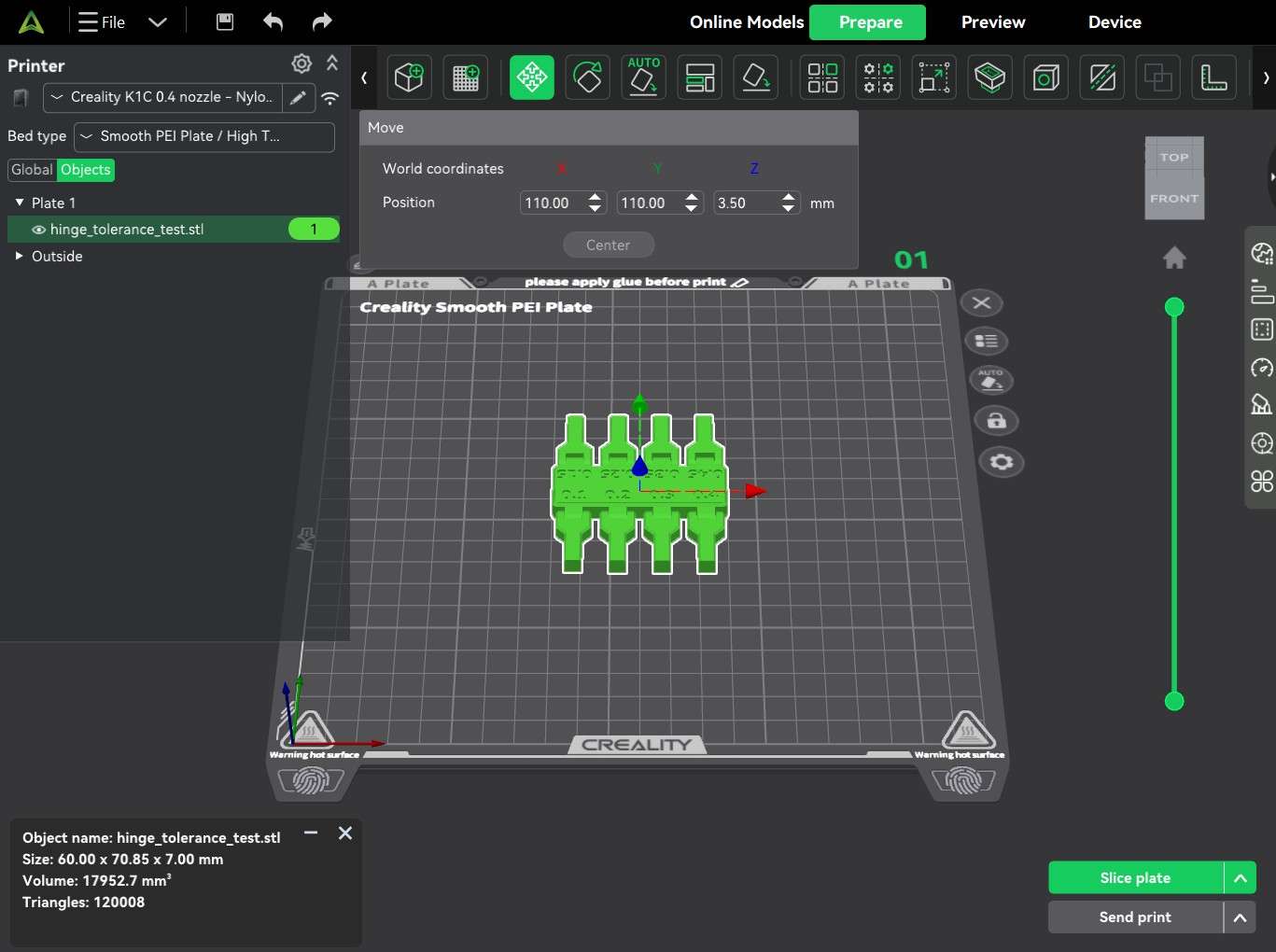Select the Rotate tool in the toolbar
Viewport: 1276px width, 952px height.
[588, 77]
